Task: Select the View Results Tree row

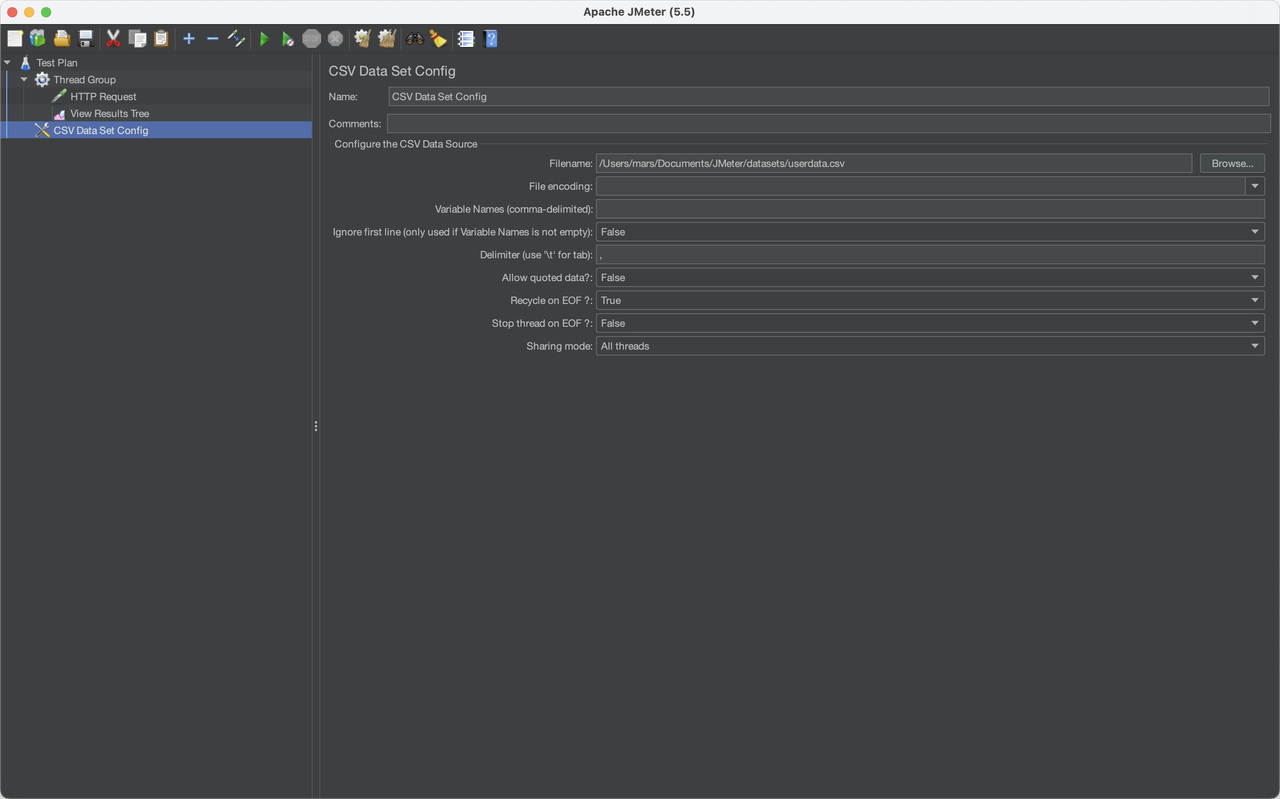Action: (156, 113)
